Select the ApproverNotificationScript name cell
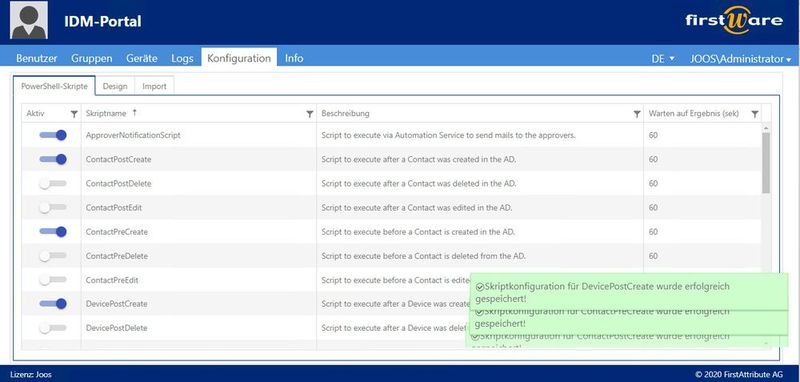800x382 pixels. coord(198,135)
